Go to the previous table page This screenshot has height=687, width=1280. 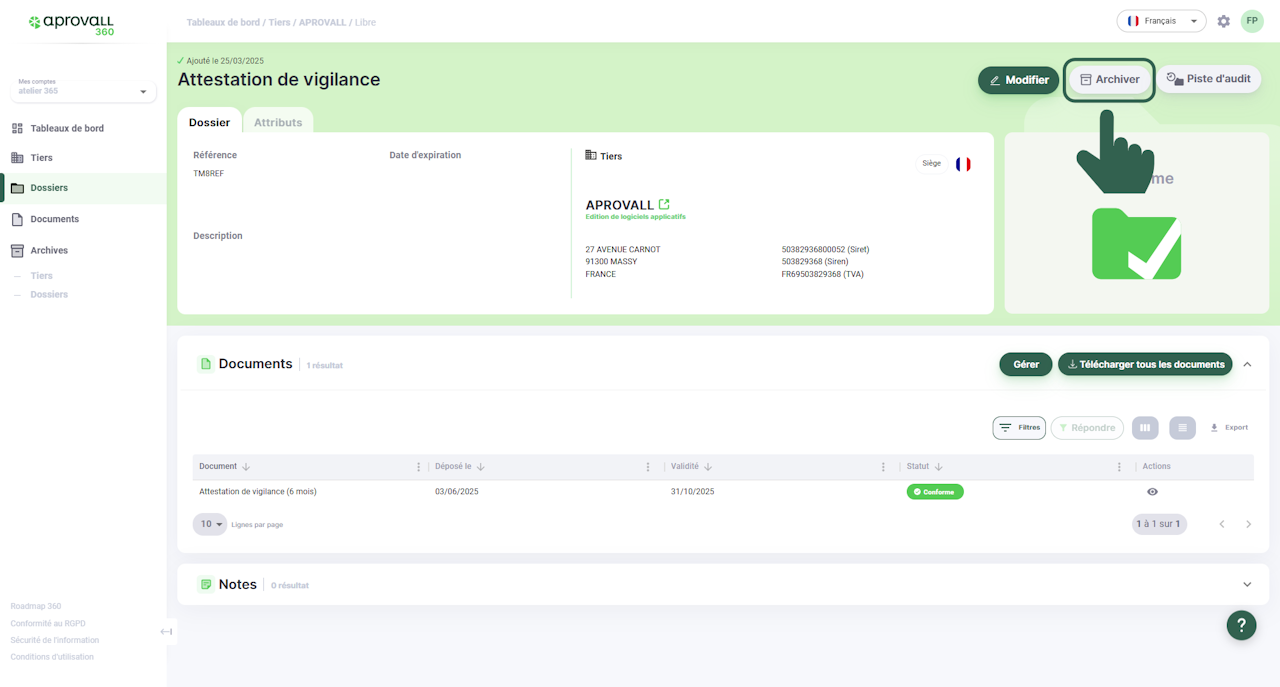(1221, 524)
